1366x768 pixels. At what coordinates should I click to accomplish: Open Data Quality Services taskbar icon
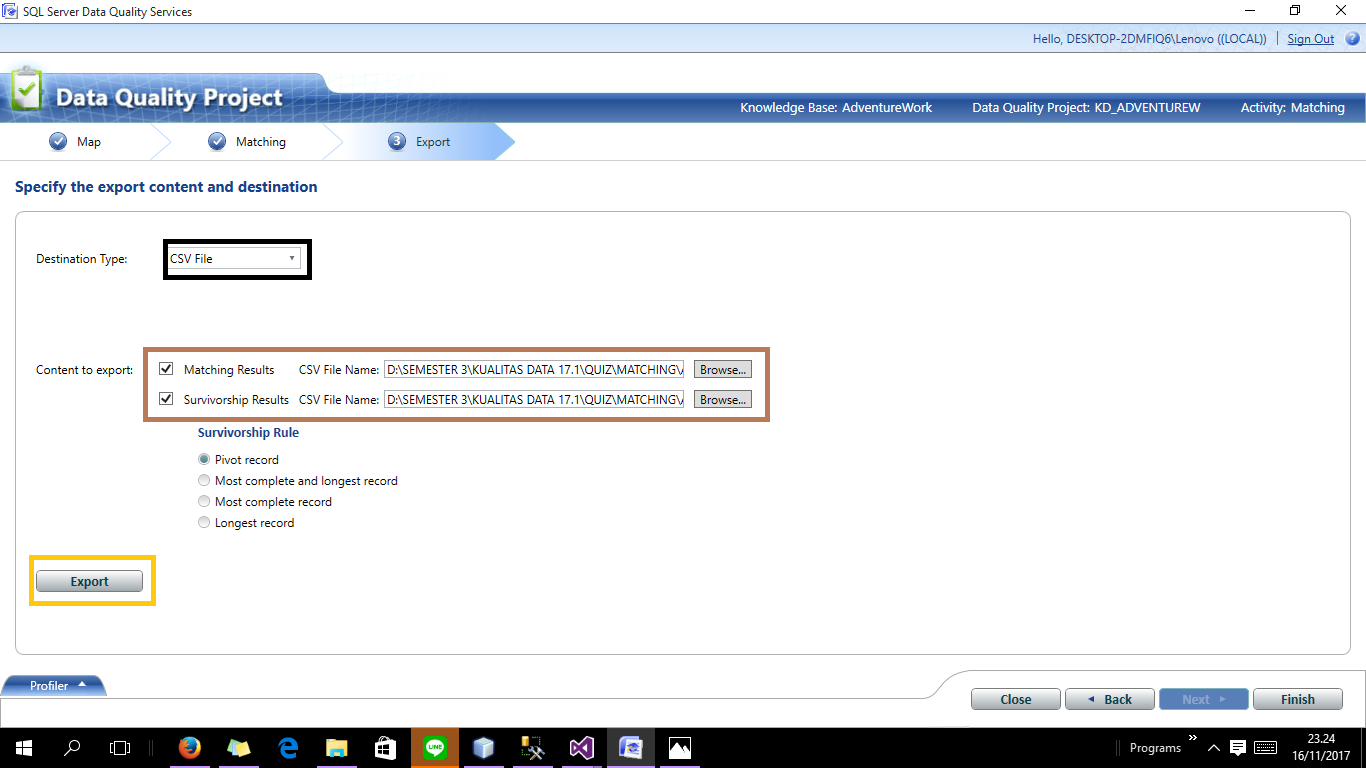coord(631,748)
